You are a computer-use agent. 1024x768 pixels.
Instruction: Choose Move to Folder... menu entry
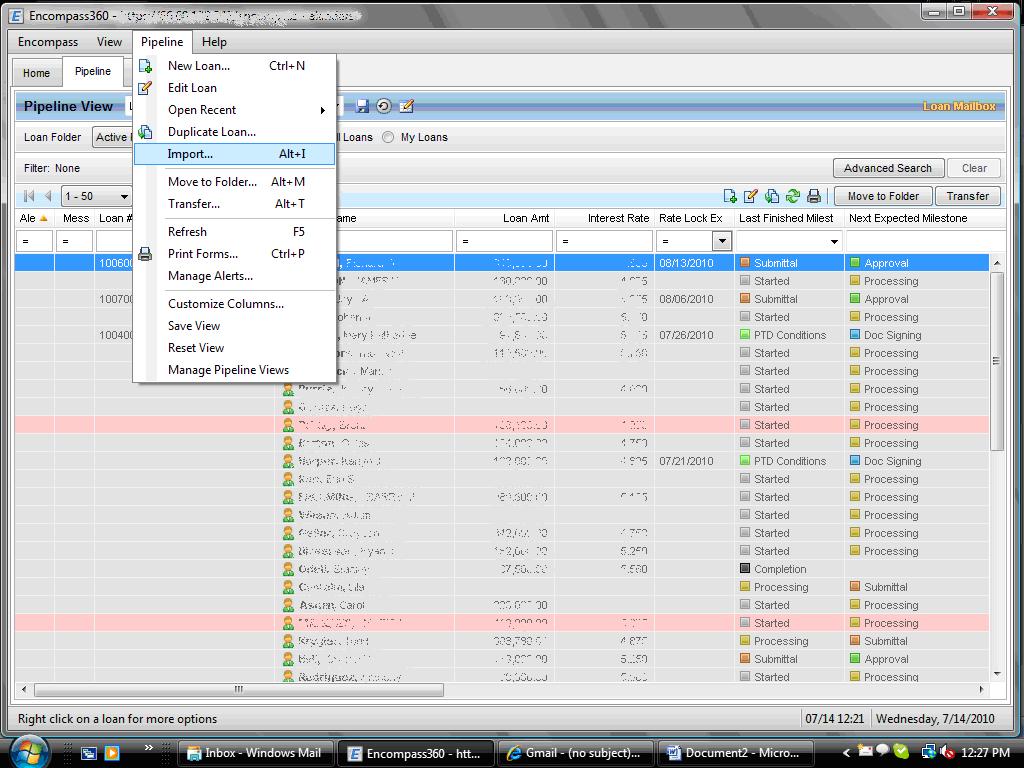pyautogui.click(x=234, y=182)
